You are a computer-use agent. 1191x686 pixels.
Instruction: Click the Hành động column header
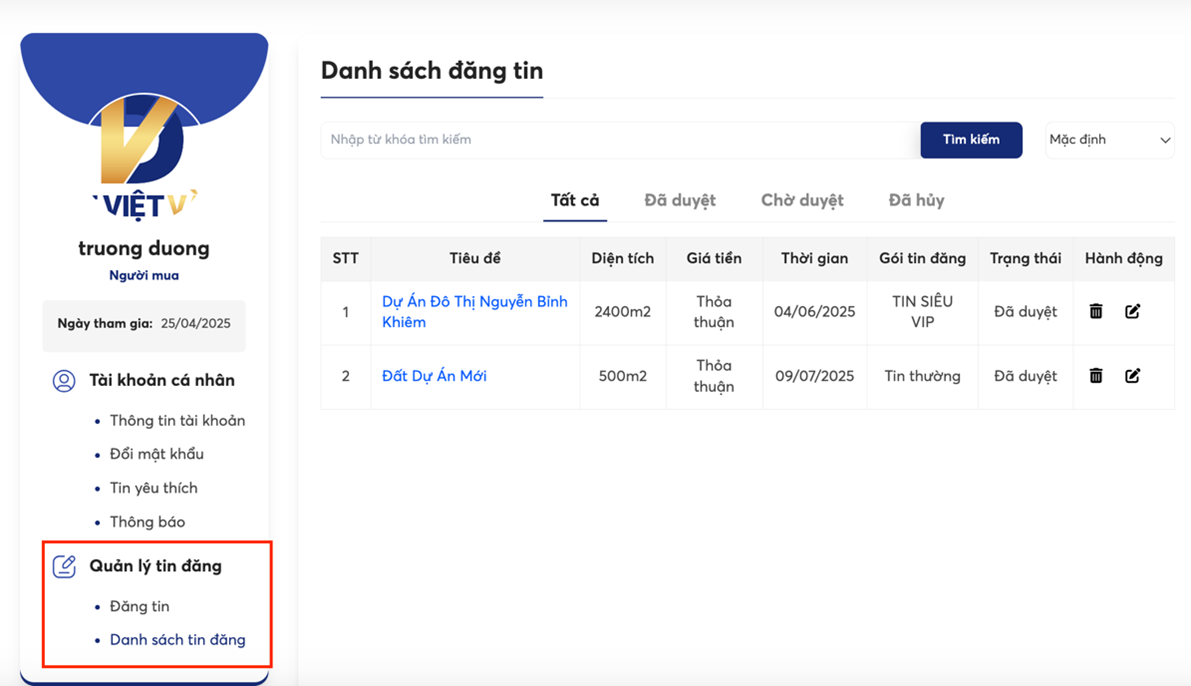[1123, 258]
